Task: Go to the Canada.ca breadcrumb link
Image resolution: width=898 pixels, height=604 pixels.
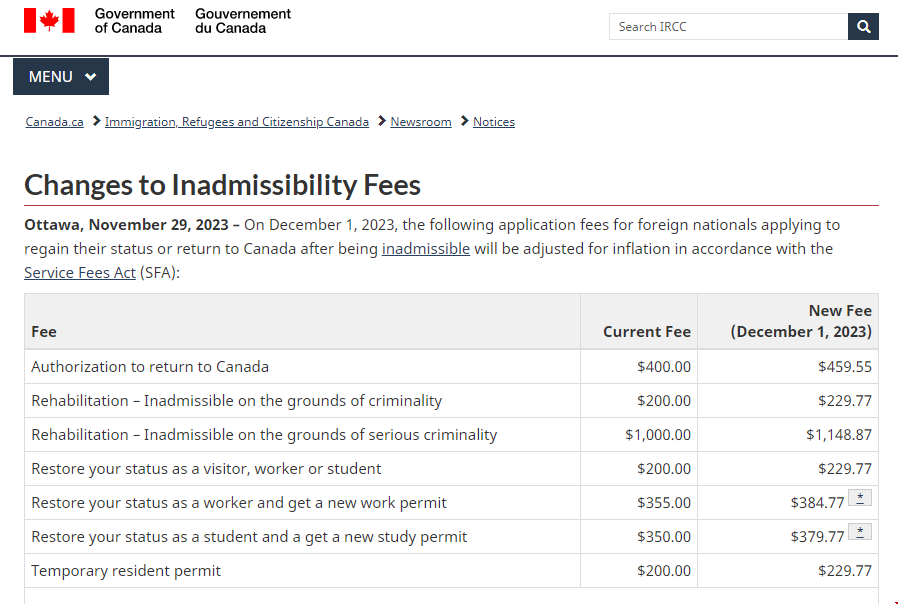Action: [55, 122]
